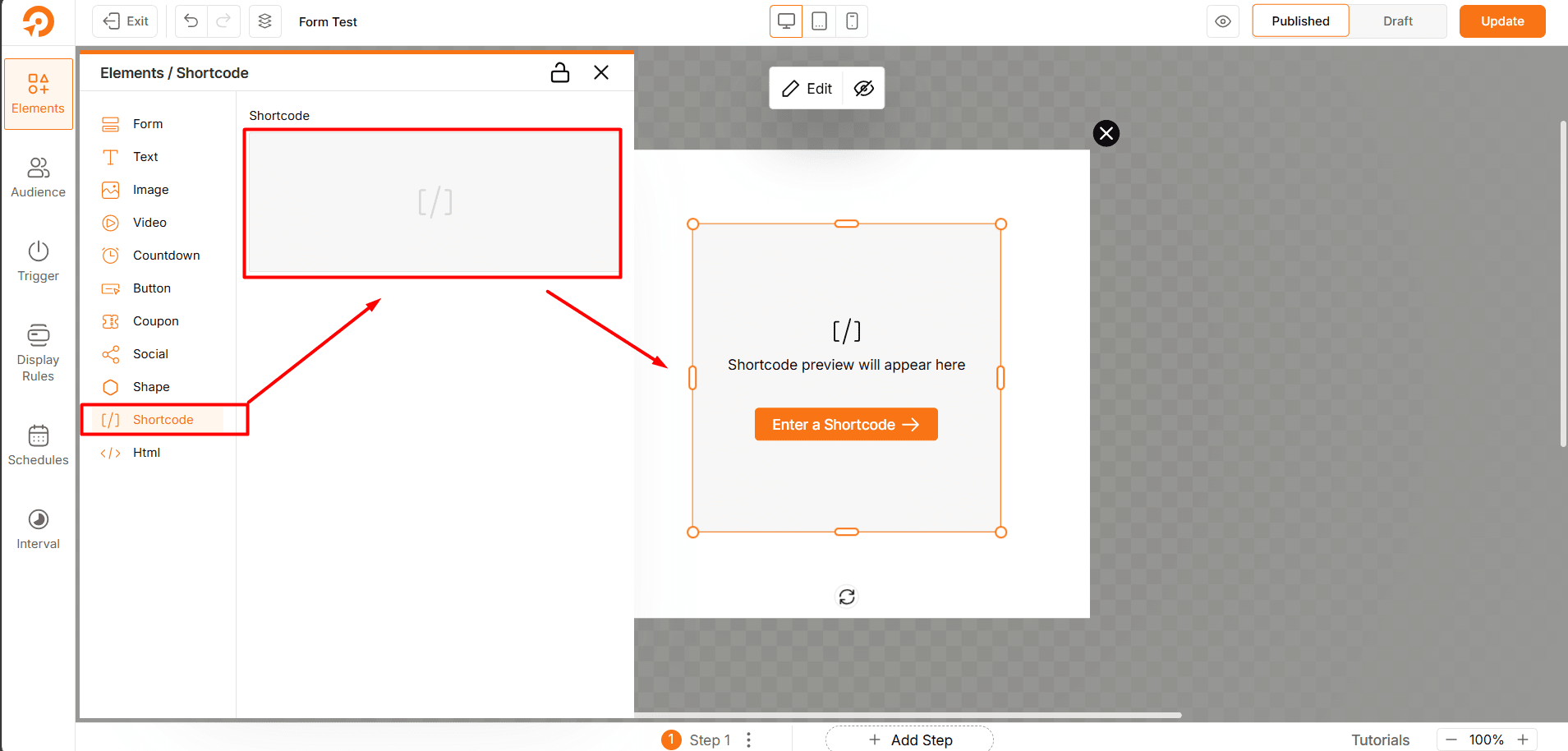Increase zoom with plus button
This screenshot has width=1568, height=751.
click(1523, 739)
